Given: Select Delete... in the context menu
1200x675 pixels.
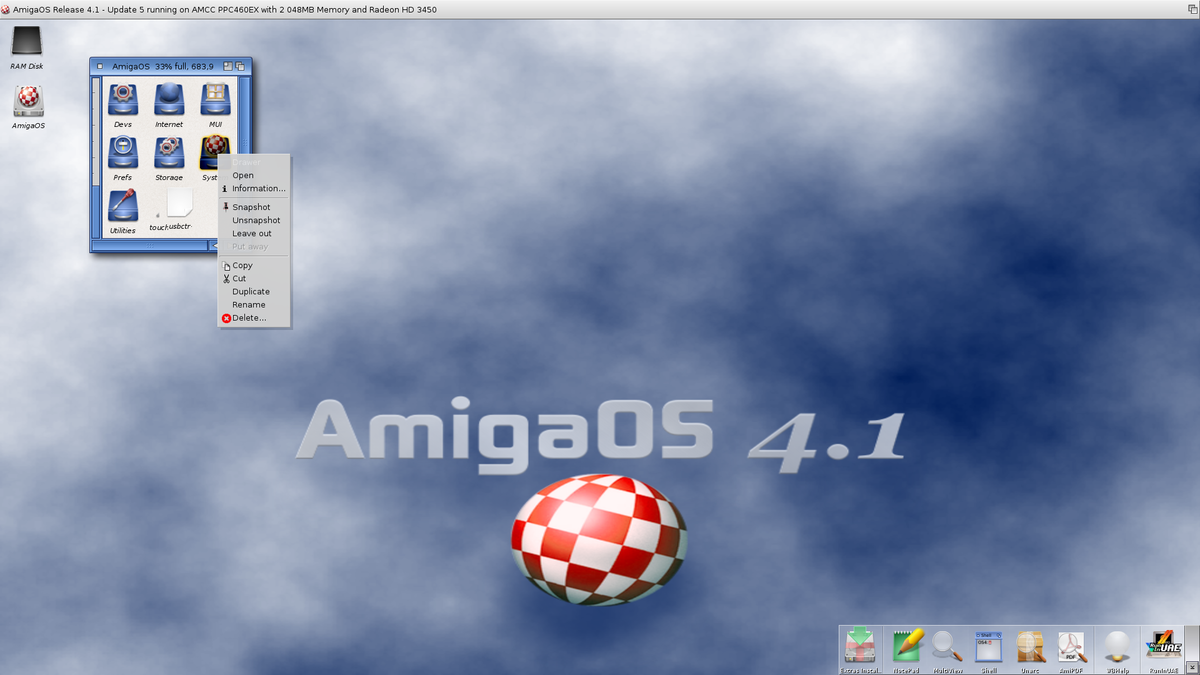Looking at the screenshot, I should coord(249,318).
